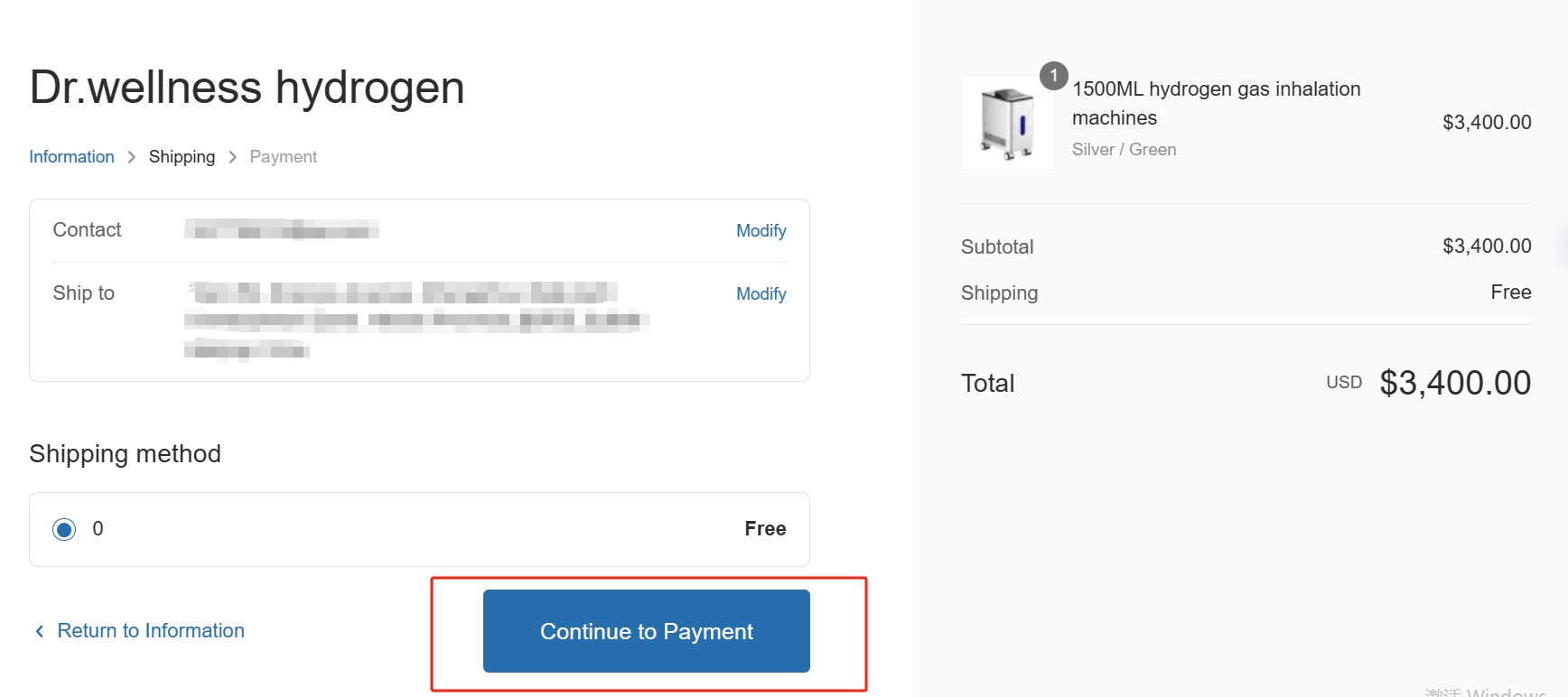
Task: Select the "0" shipping method radio button
Action: [x=64, y=529]
